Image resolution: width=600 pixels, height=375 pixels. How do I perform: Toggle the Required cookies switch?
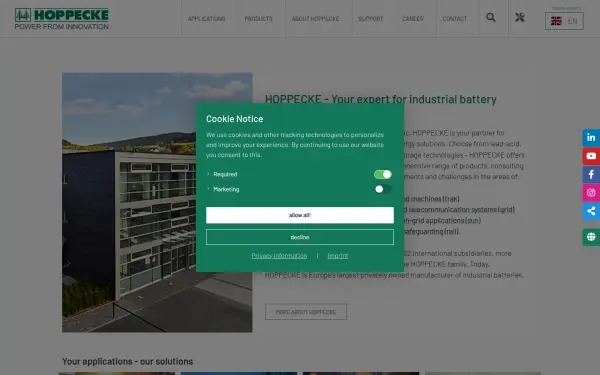pos(383,174)
